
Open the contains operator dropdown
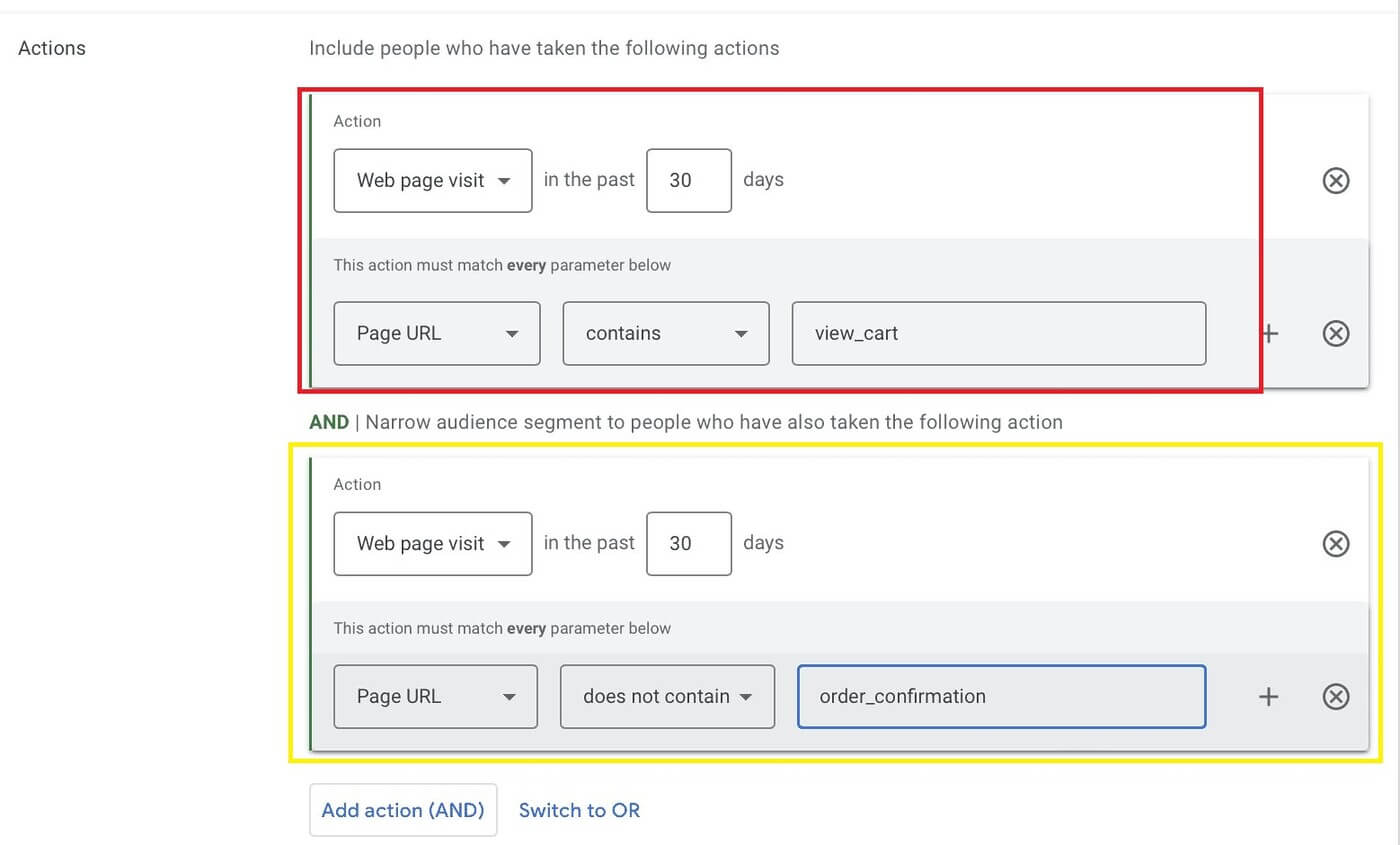coord(665,333)
